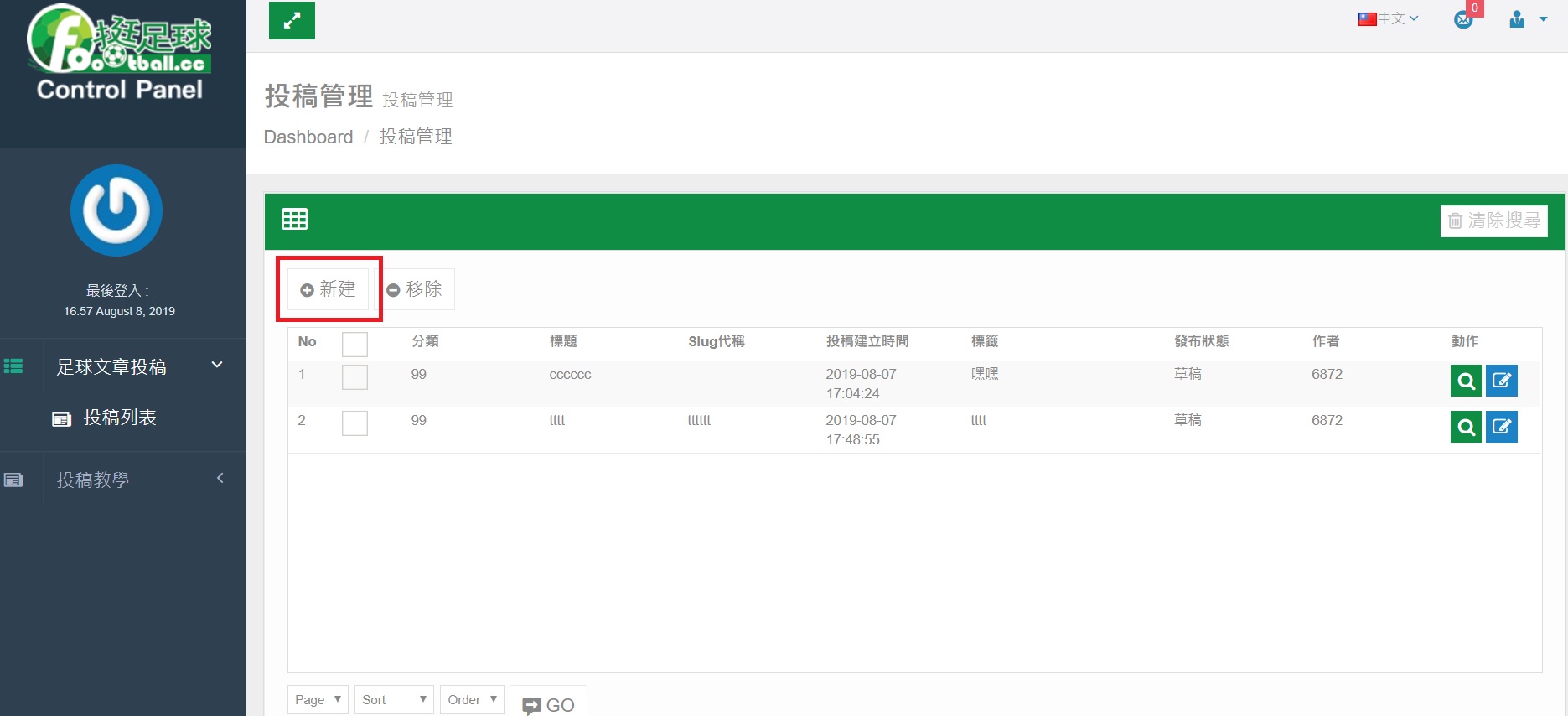Click the timestamp 2019-08-07 17:04:24
The image size is (1568, 716).
861,383
